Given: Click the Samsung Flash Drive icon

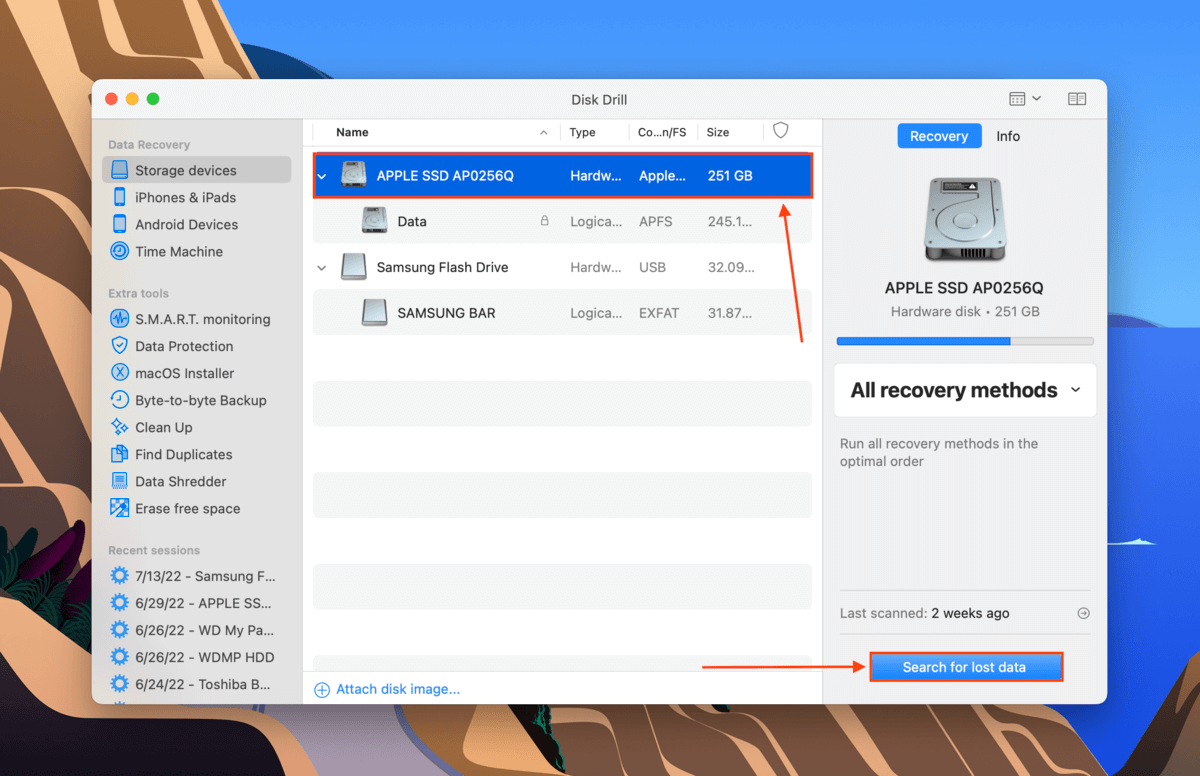Looking at the screenshot, I should [354, 267].
